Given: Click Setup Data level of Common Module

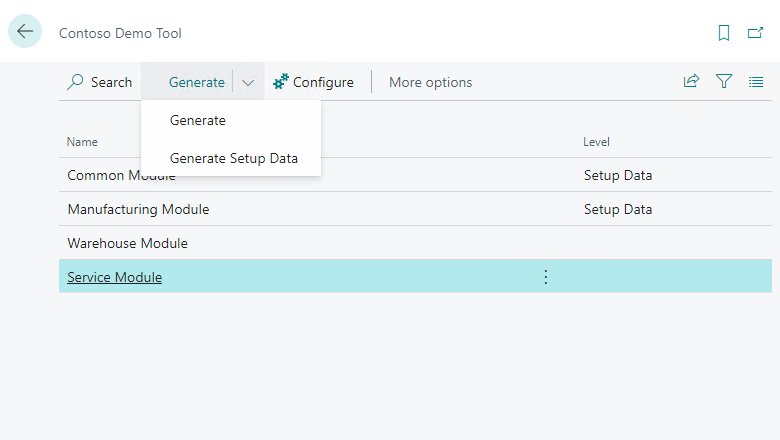Looking at the screenshot, I should click(x=618, y=176).
